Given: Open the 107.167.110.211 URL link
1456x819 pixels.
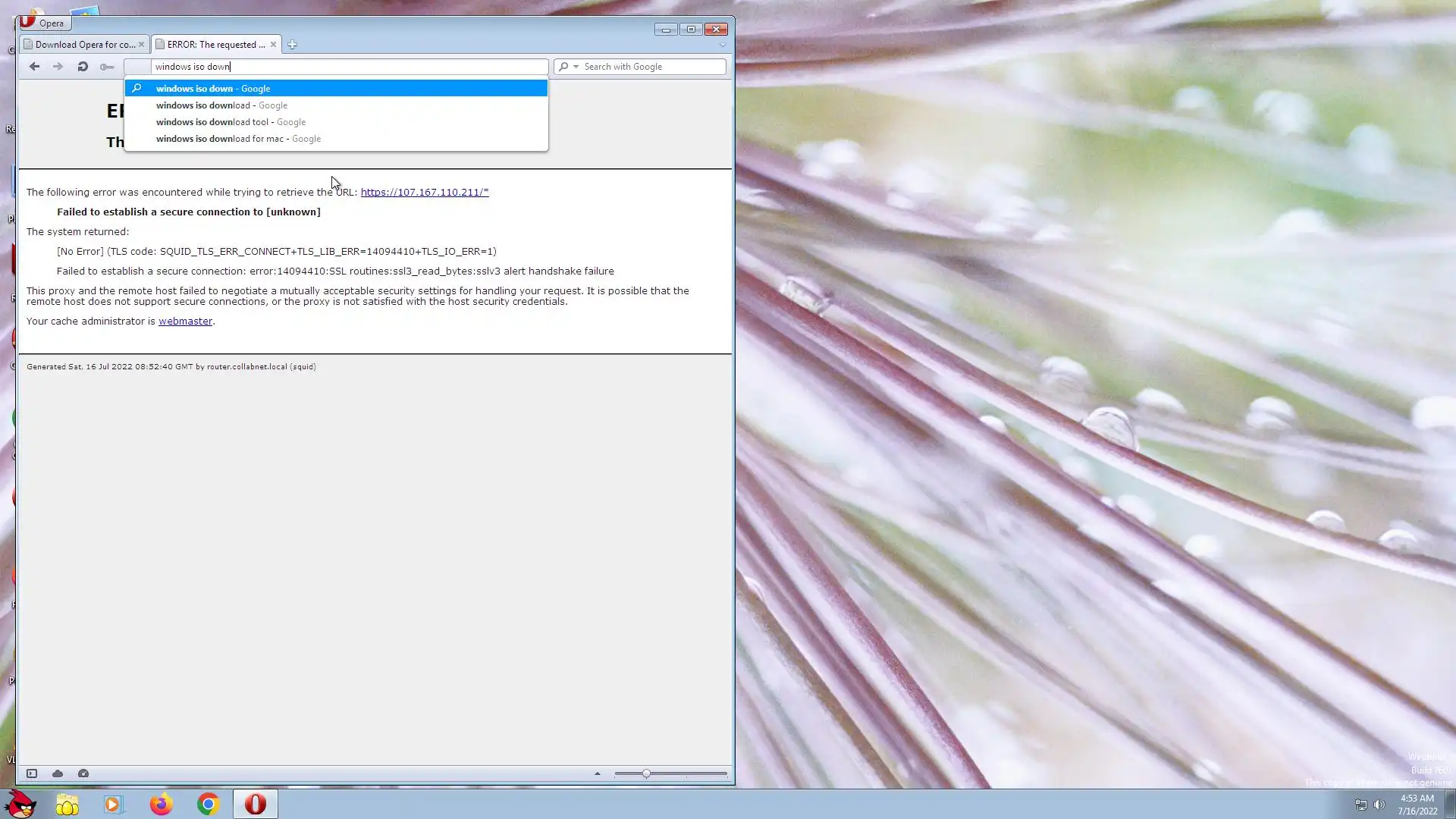Looking at the screenshot, I should [x=425, y=192].
